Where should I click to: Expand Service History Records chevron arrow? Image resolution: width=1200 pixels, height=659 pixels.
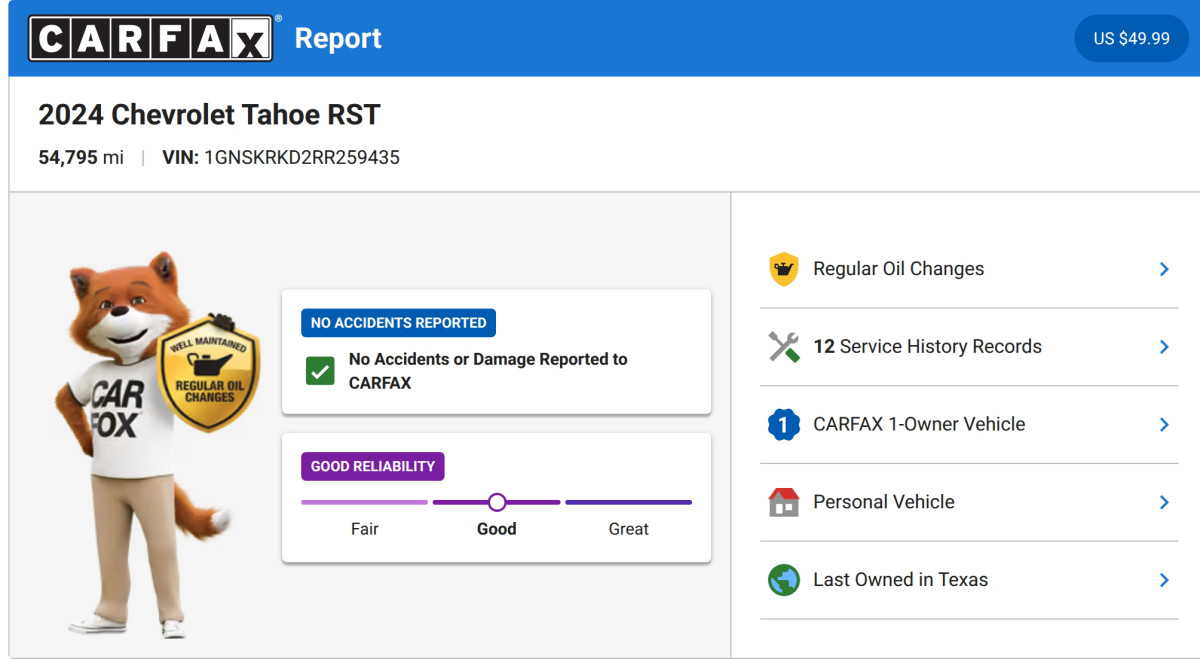pos(1164,347)
